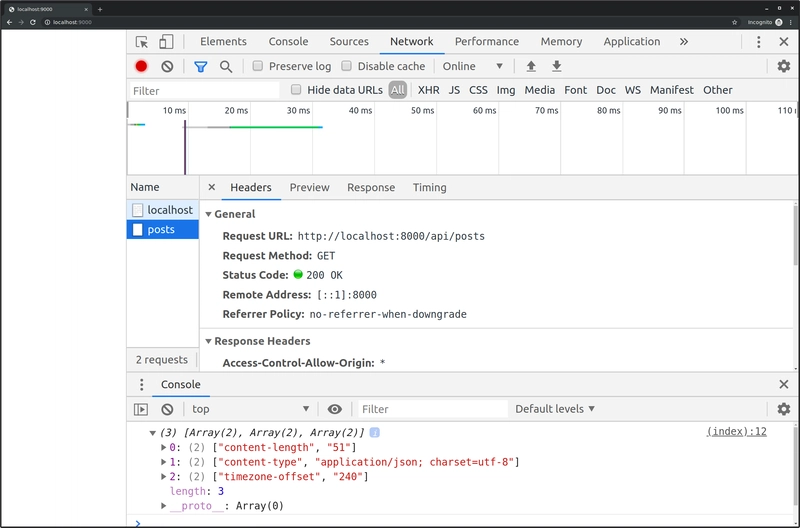Open the request Preview tab
The image size is (800, 528).
pyautogui.click(x=310, y=188)
